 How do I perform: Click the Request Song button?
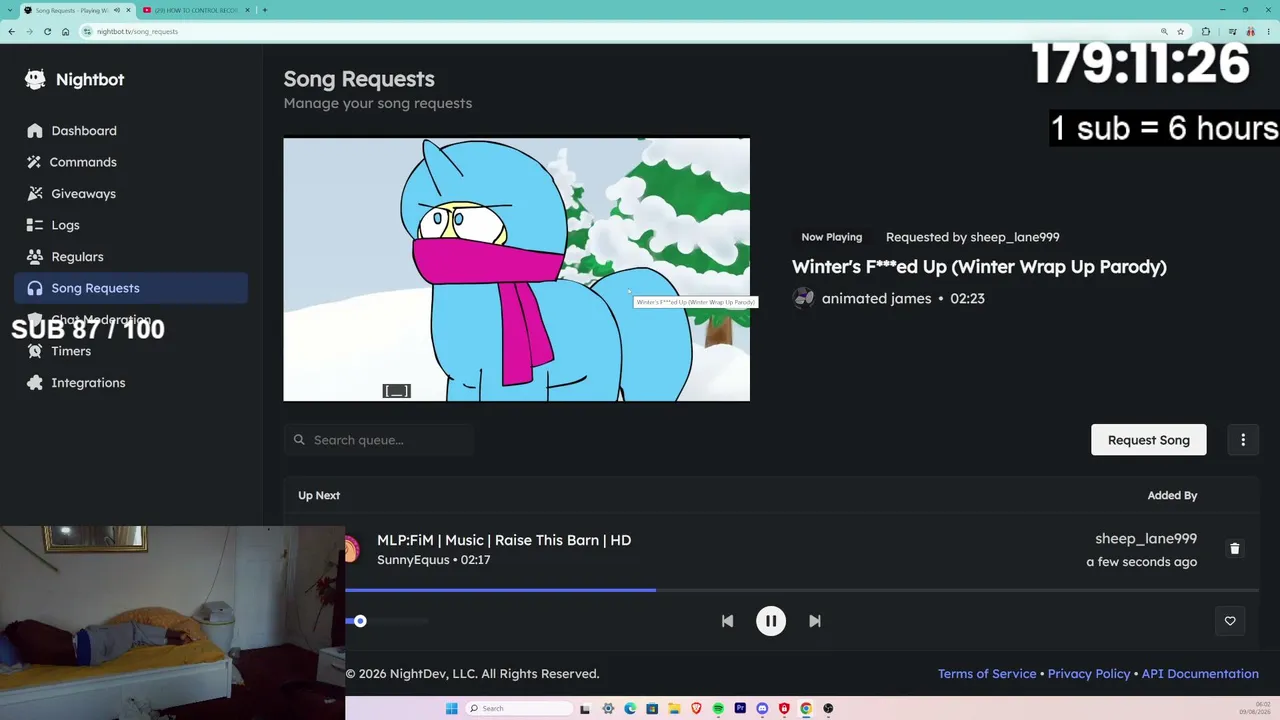(1148, 440)
